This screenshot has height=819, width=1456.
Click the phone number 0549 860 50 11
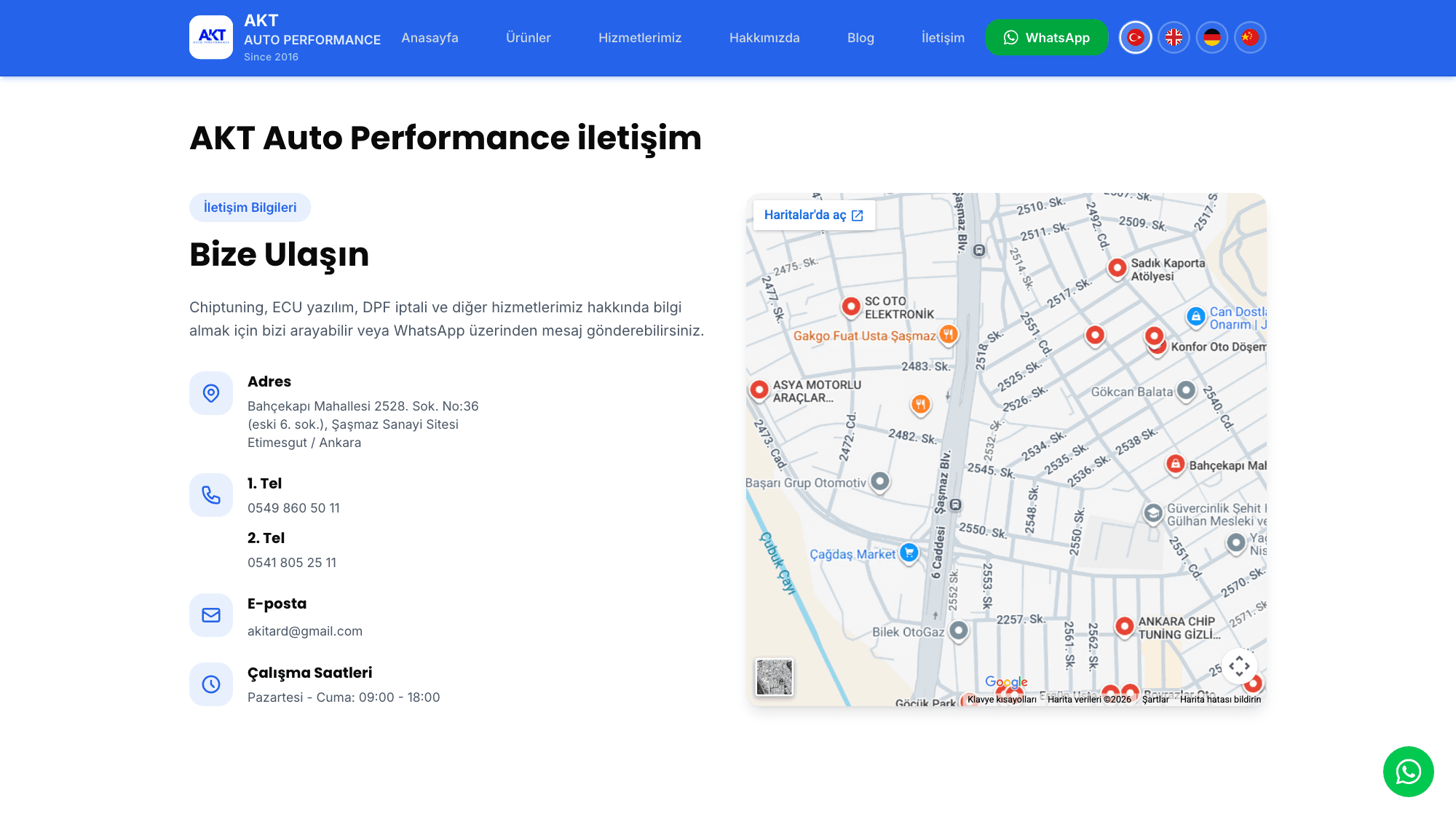coord(293,508)
